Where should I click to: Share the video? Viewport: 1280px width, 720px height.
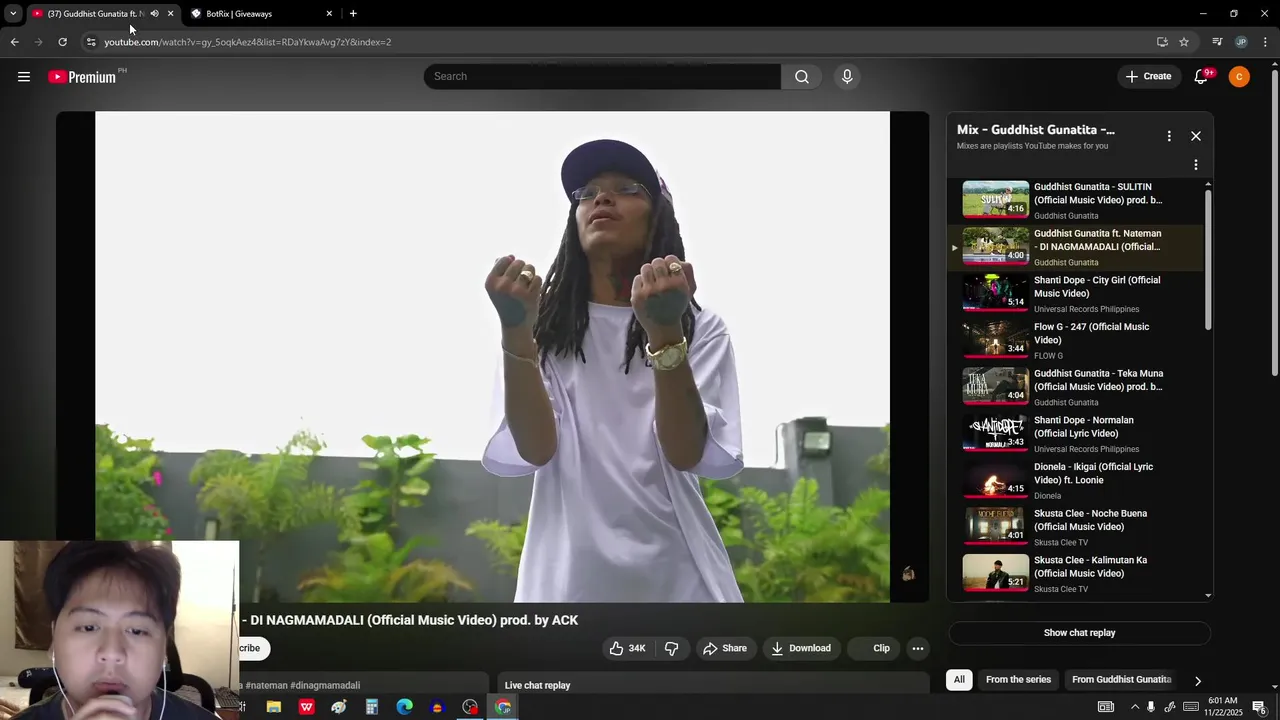pyautogui.click(x=725, y=648)
